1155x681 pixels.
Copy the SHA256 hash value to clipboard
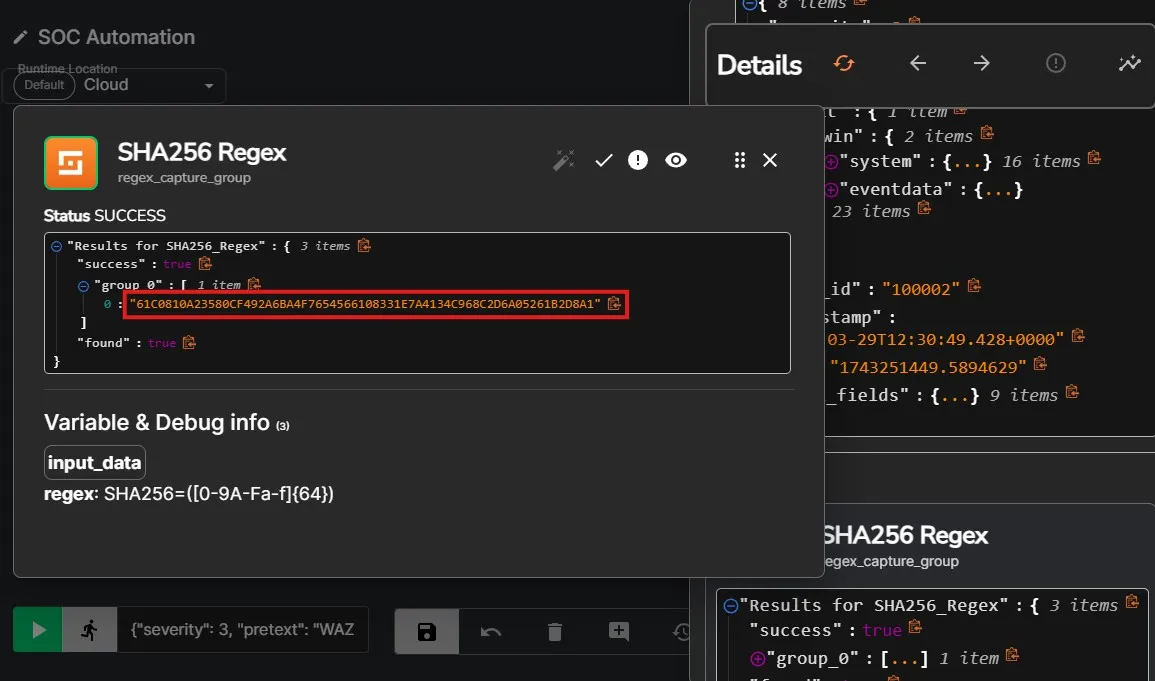[x=615, y=303]
